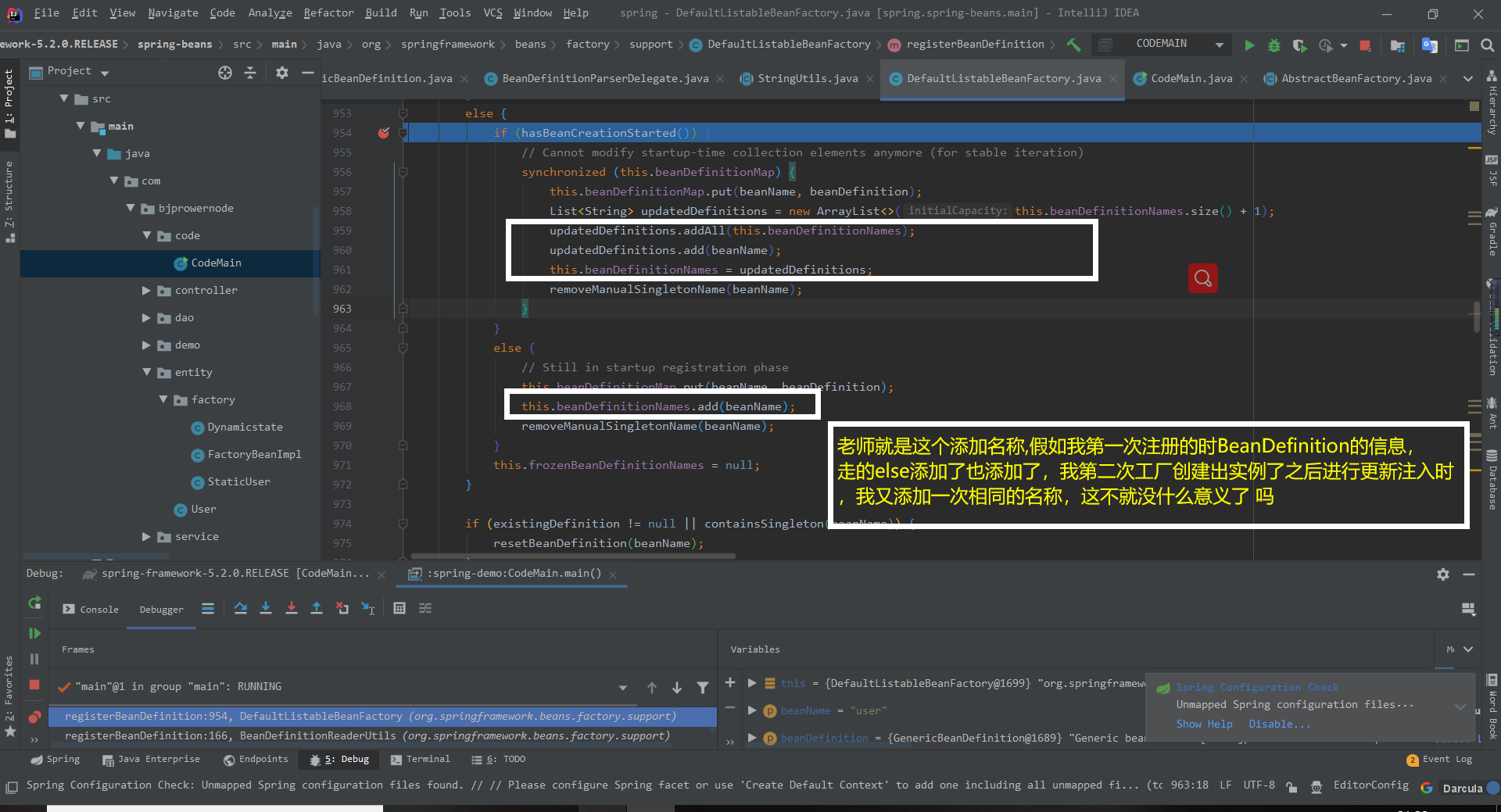Open the Project Structure dialog icon

coord(1398,45)
